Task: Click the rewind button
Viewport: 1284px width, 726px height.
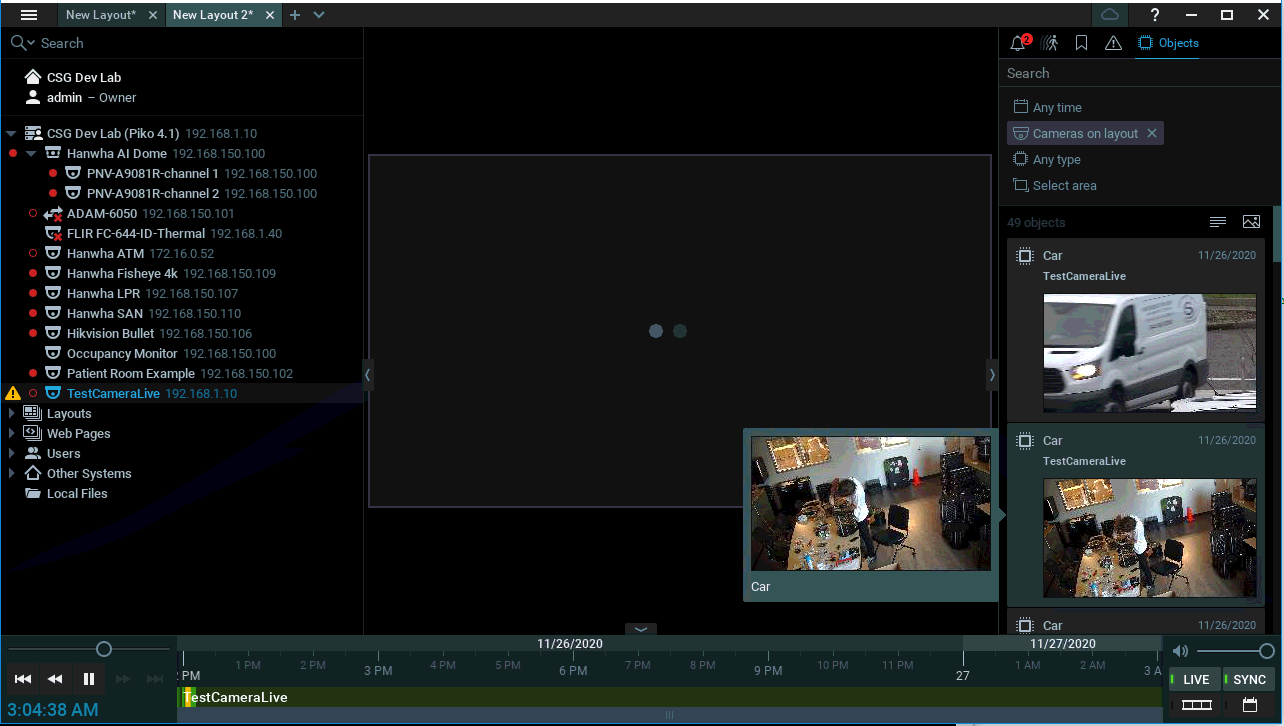Action: point(55,679)
